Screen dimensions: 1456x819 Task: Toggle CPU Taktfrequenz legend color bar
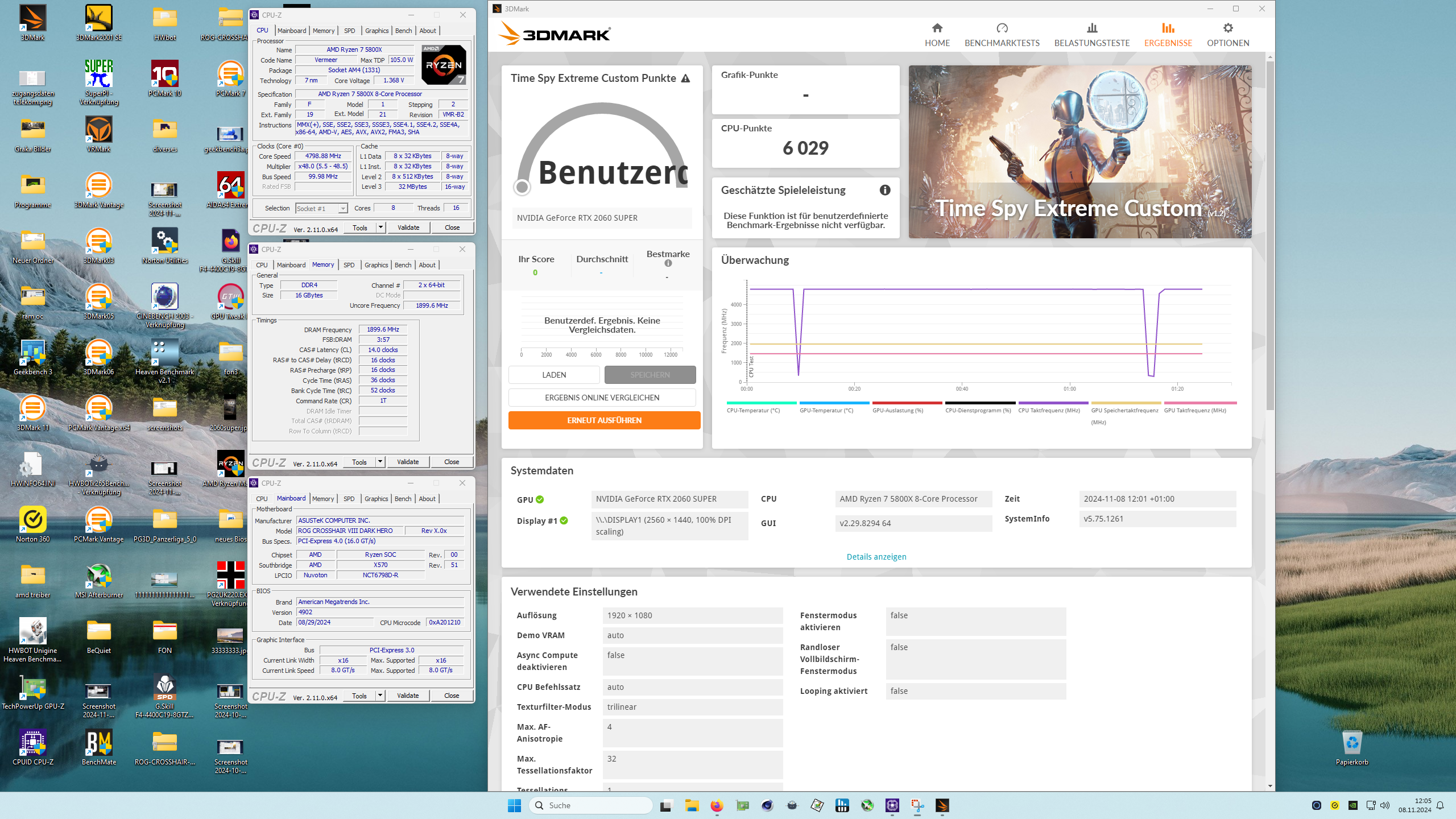coord(1053,403)
